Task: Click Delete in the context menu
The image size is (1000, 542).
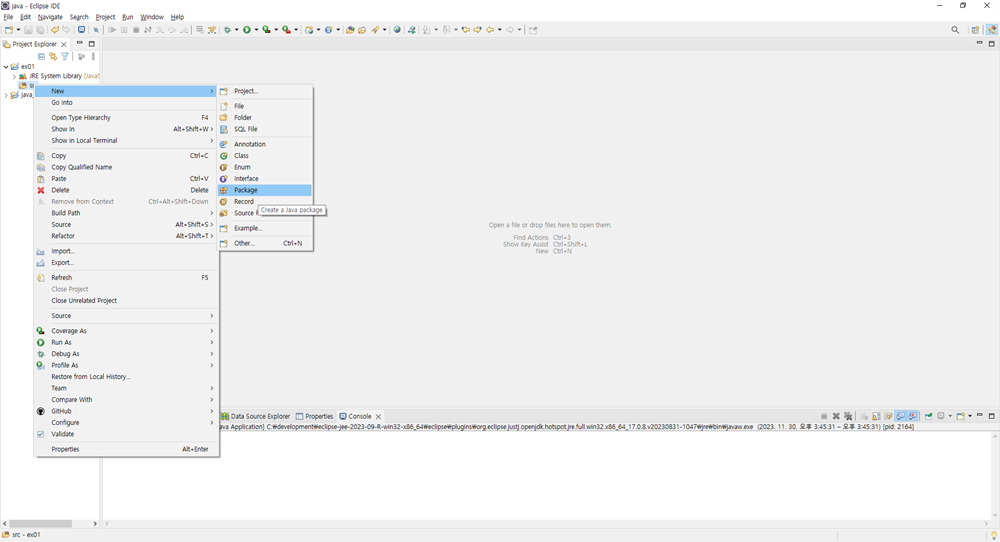Action: pyautogui.click(x=126, y=190)
